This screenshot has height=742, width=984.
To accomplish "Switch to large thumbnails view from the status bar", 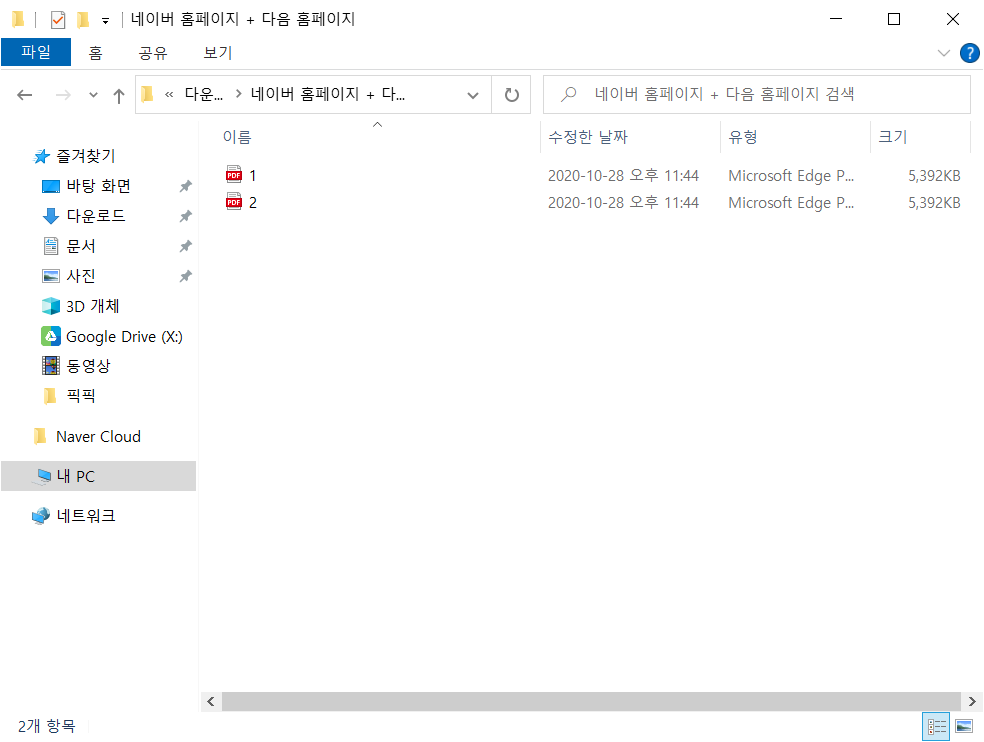I will point(963,727).
